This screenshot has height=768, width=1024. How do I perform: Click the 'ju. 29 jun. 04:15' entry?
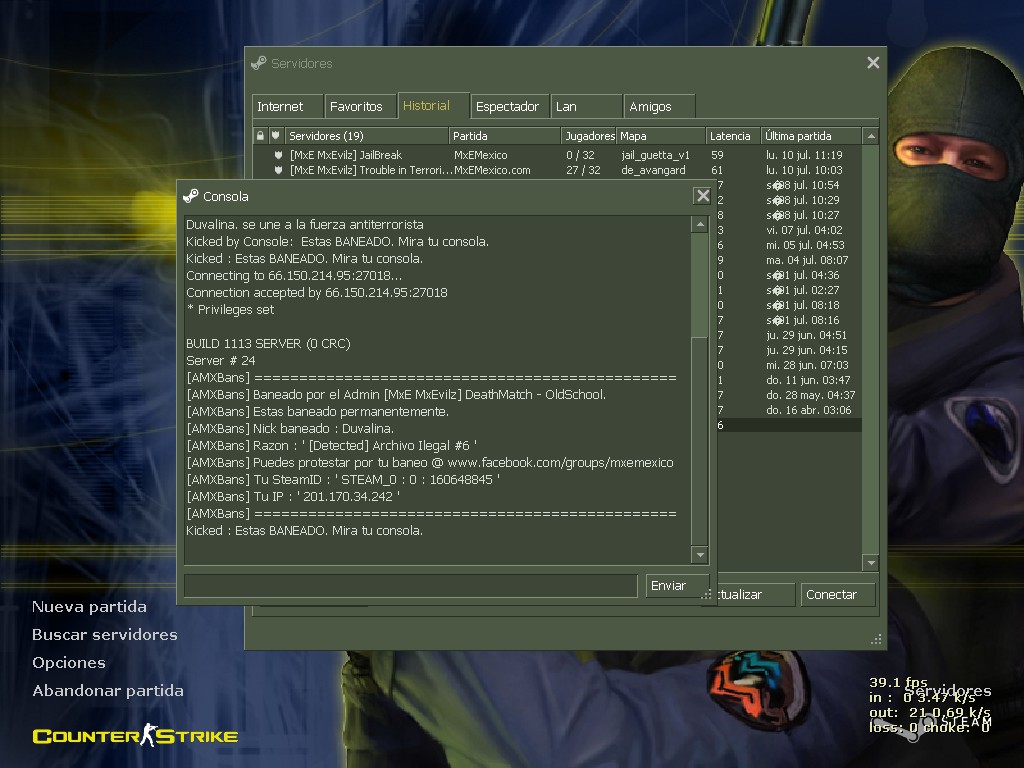(x=807, y=350)
